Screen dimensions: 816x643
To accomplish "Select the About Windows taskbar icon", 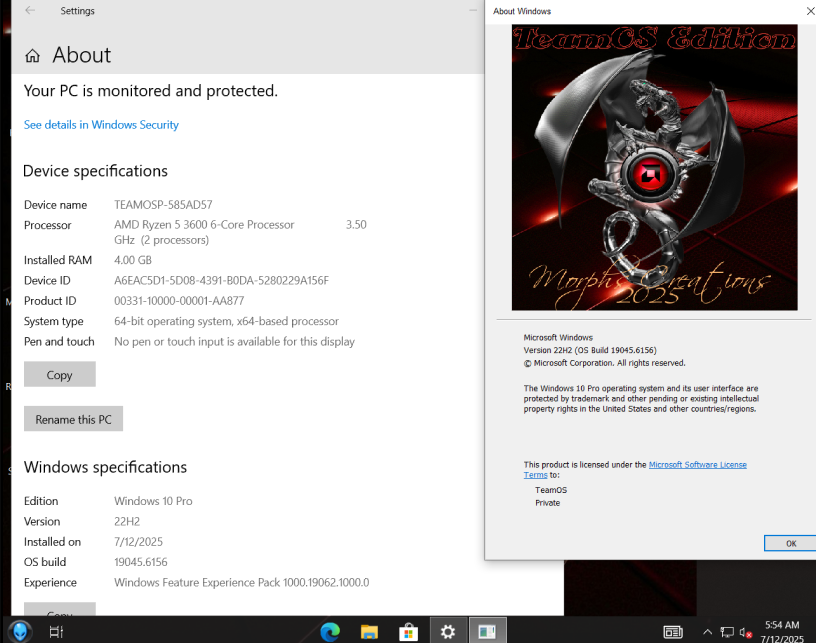I will pos(487,631).
